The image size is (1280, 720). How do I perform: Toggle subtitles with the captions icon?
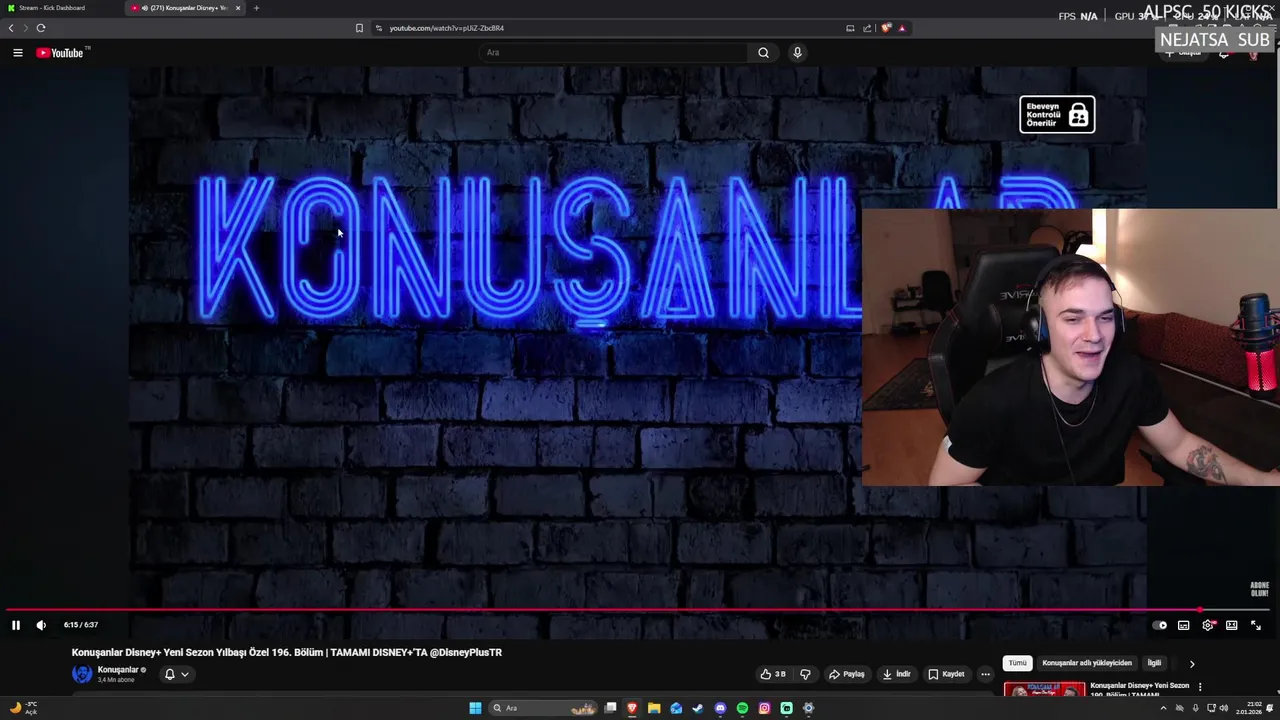tap(1183, 625)
